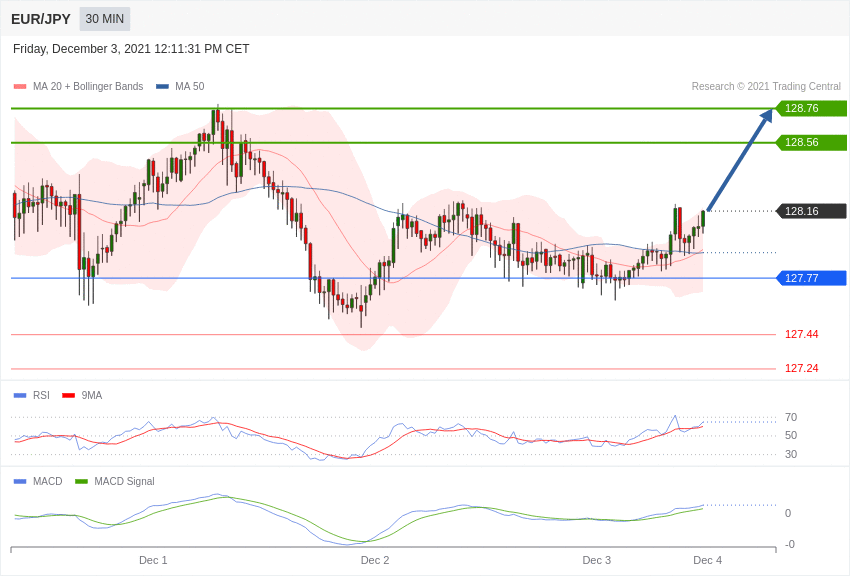Click the 128.16 current price tag

tap(812, 211)
